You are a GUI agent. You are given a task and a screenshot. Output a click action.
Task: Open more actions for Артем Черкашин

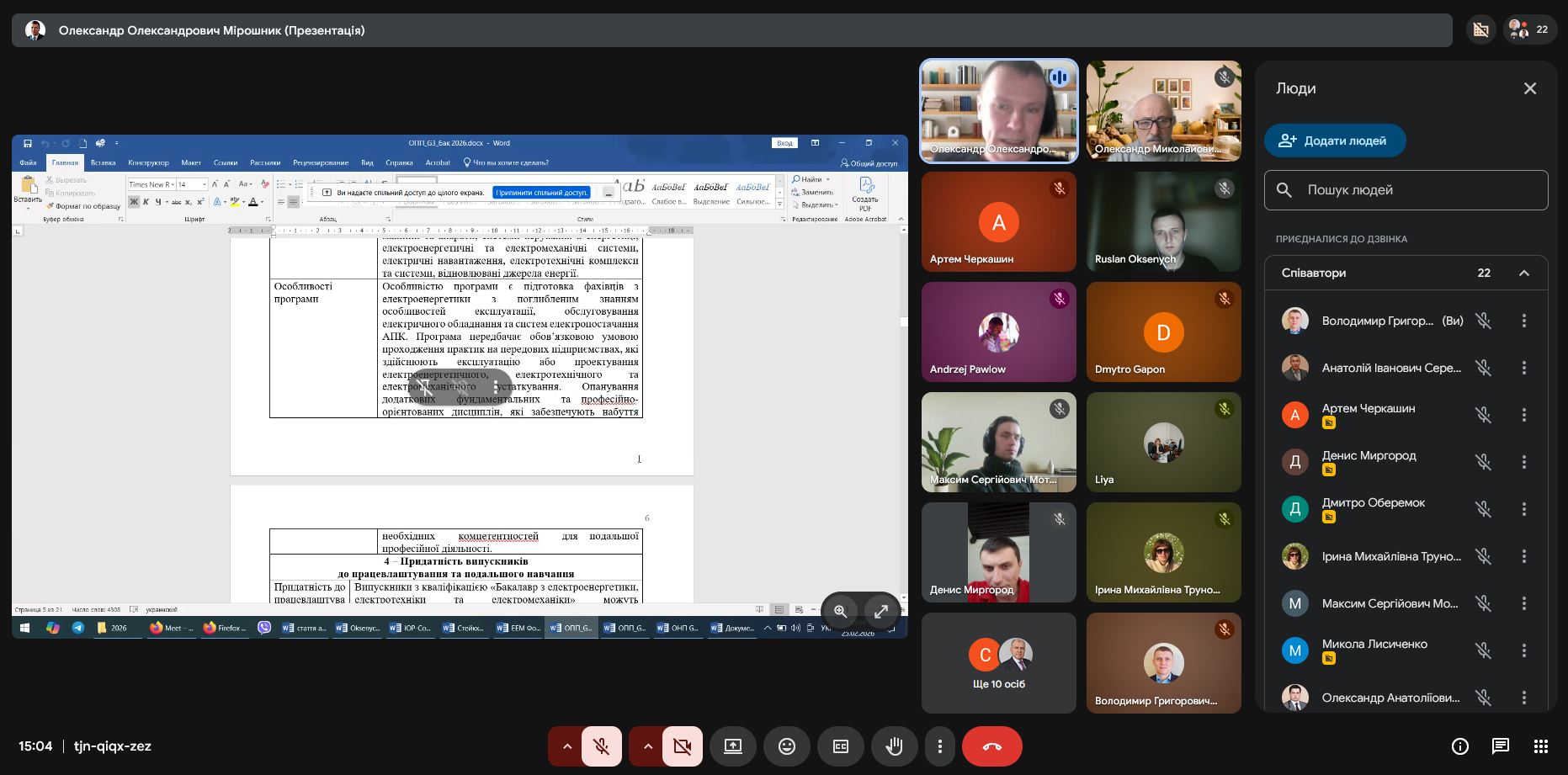(x=1523, y=415)
